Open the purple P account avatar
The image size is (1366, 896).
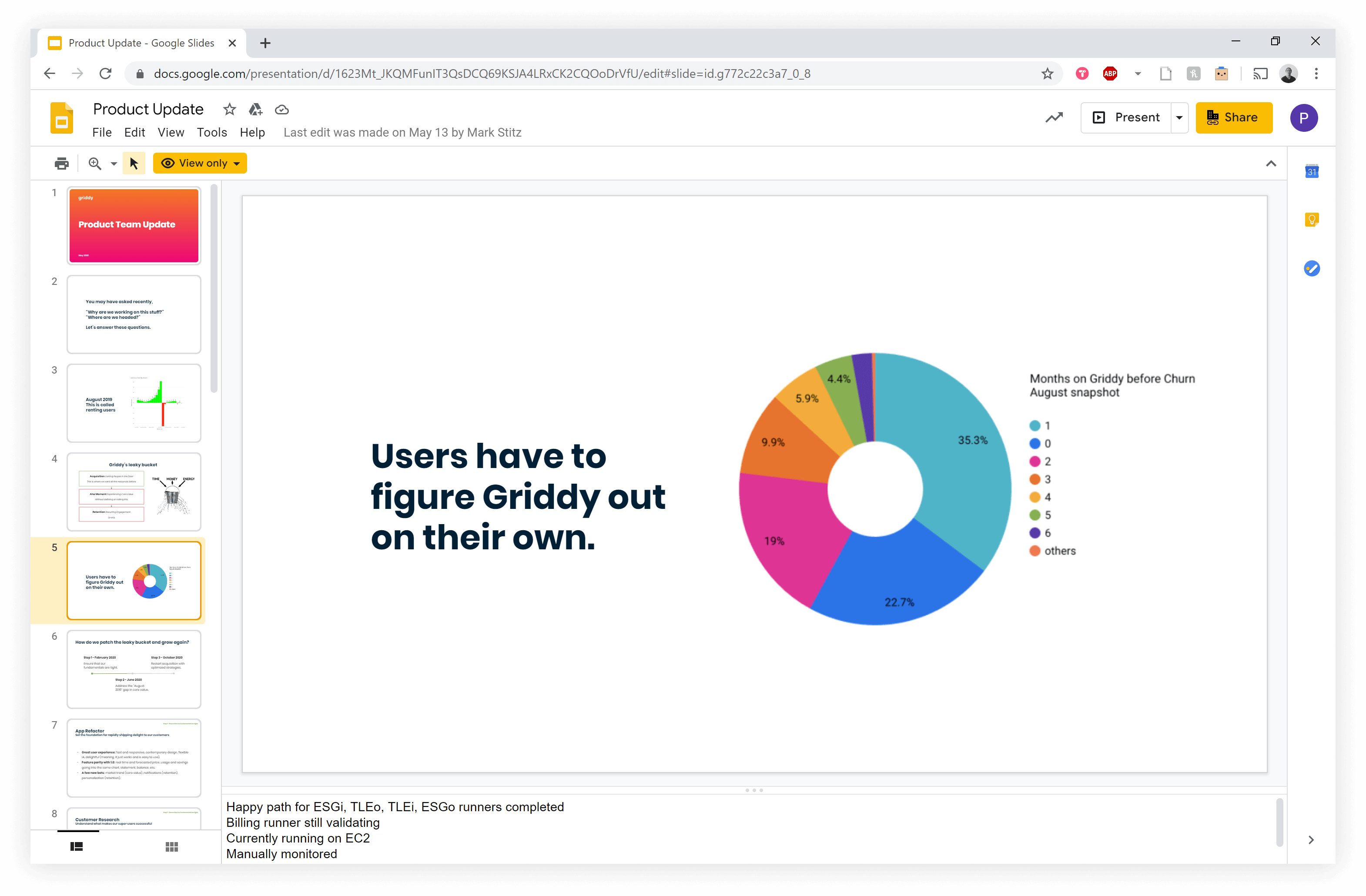(x=1304, y=118)
